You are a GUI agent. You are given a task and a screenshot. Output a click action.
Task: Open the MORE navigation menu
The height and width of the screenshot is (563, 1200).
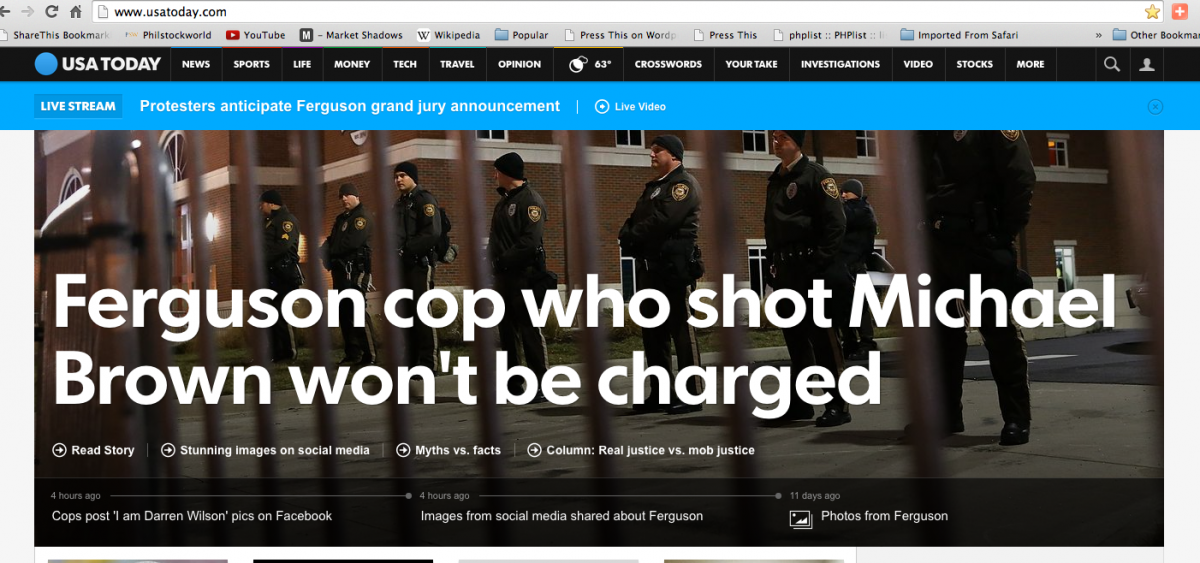pos(1030,64)
